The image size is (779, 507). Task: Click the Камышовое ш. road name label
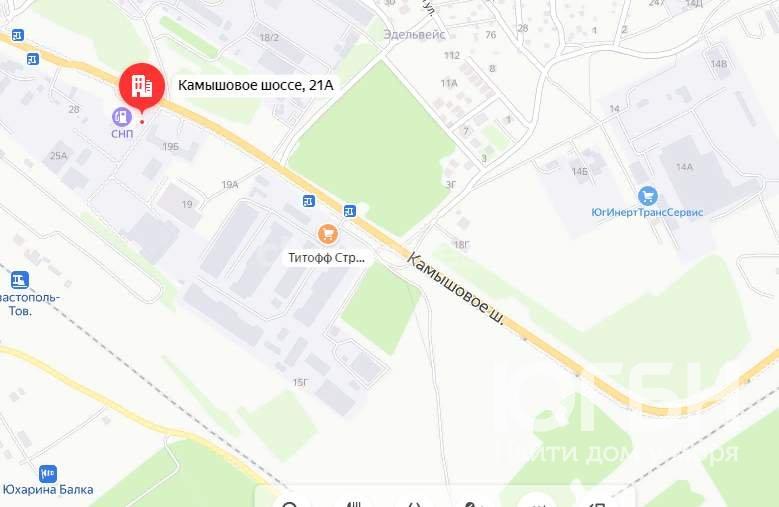[457, 289]
